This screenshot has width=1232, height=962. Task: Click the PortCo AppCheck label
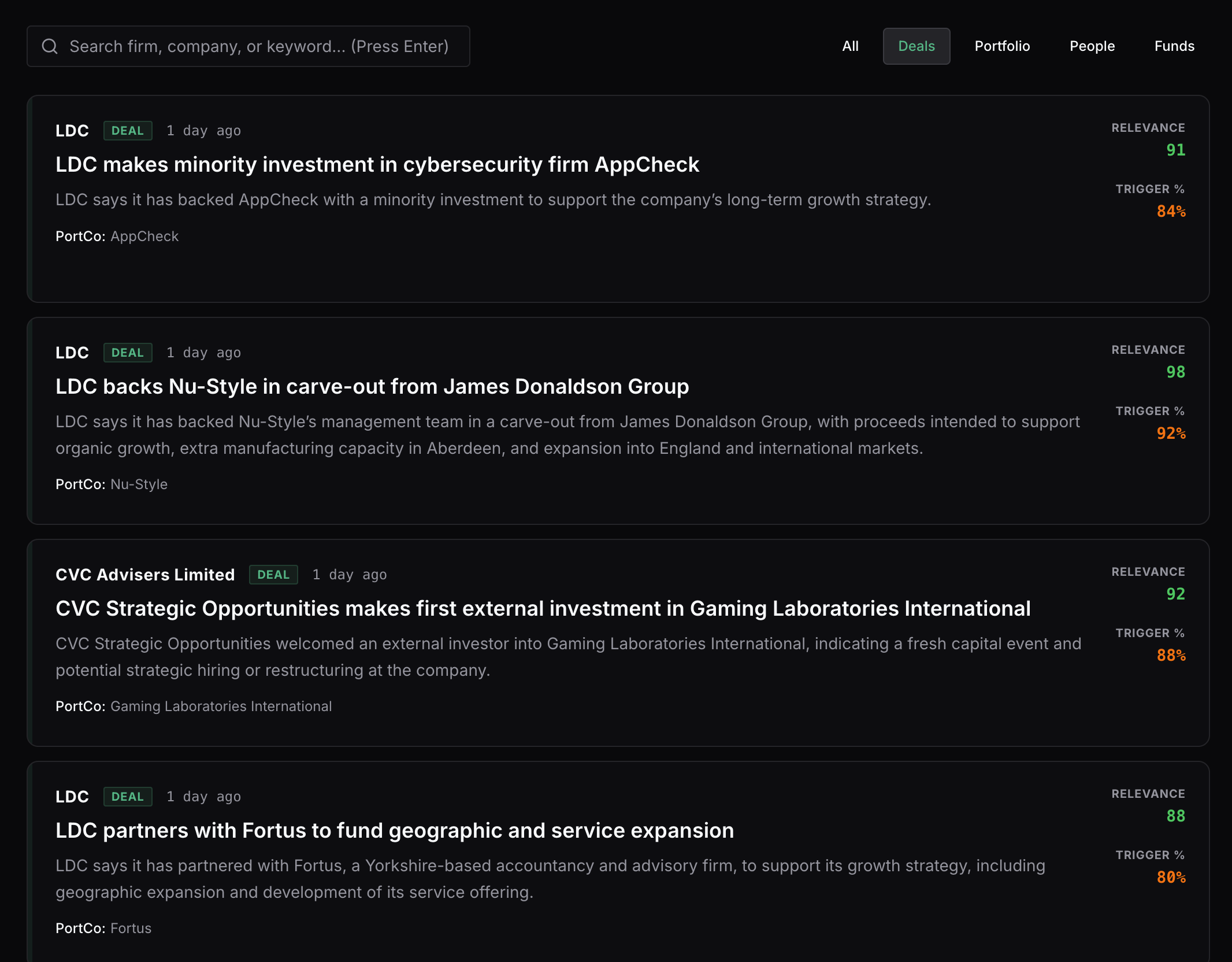coord(117,236)
